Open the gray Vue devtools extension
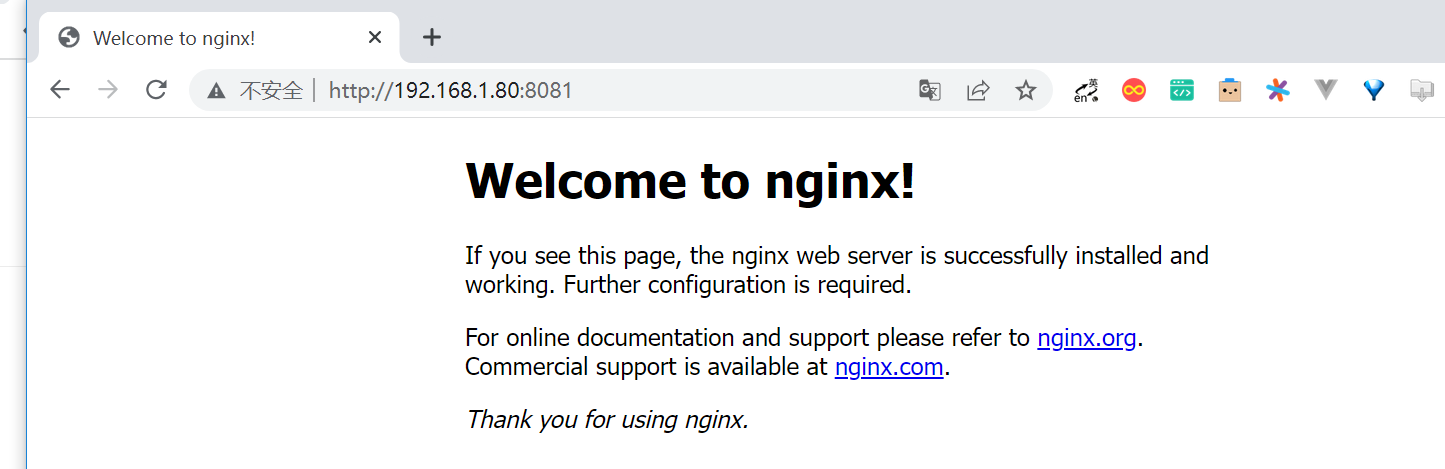The image size is (1445, 469). 1326,91
